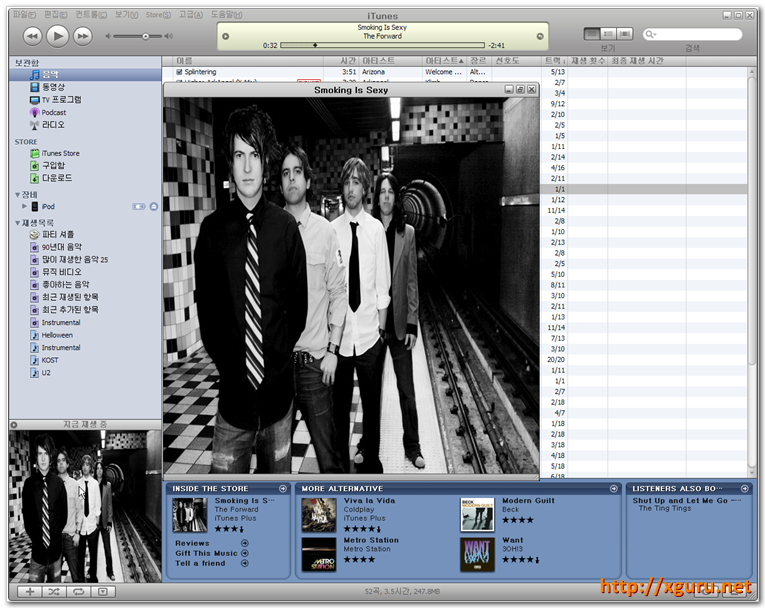The width and height of the screenshot is (765, 608).
Task: Click Tell a friend link
Action: [x=201, y=563]
